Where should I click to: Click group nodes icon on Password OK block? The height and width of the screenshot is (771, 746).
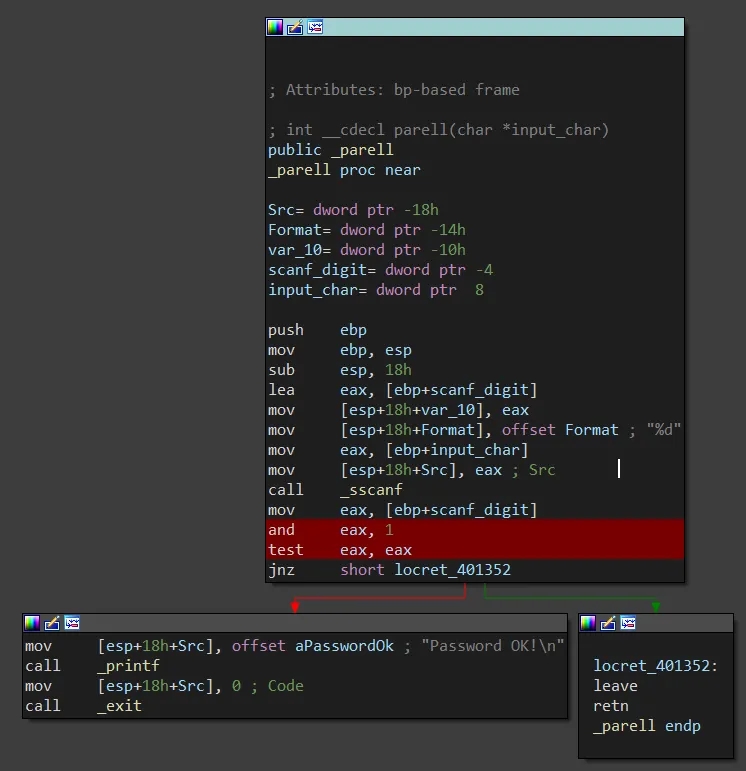tap(72, 623)
